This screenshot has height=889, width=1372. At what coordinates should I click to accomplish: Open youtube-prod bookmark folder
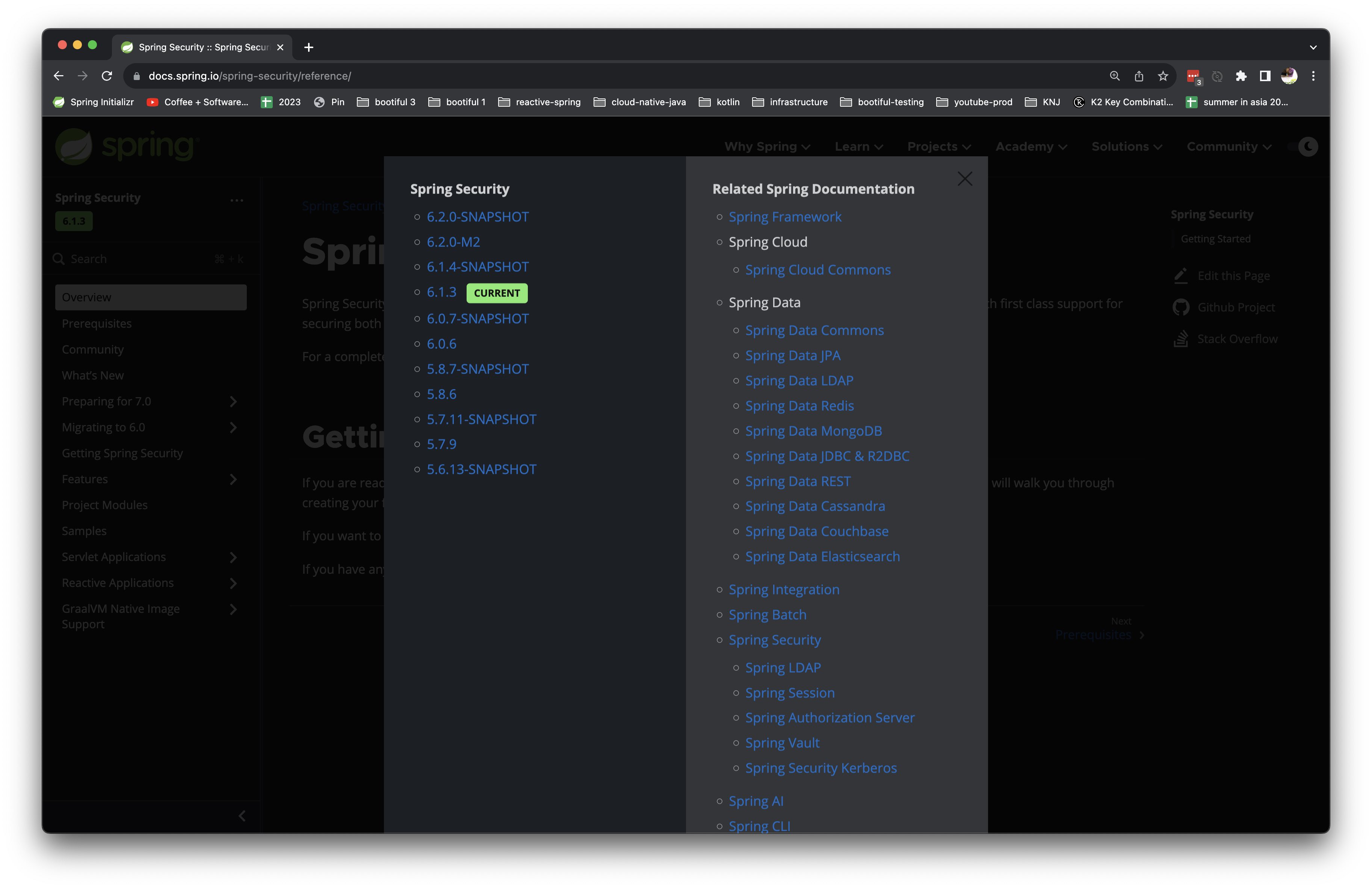point(974,102)
